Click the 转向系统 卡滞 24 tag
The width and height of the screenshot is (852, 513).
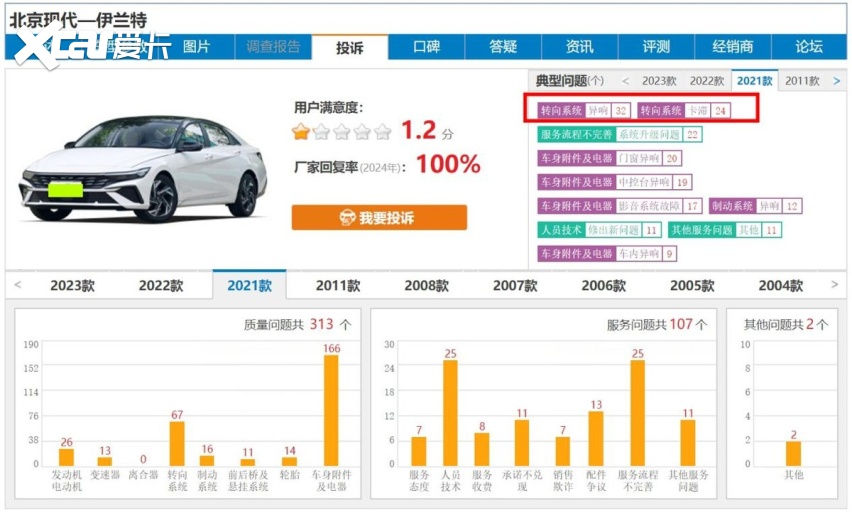coord(684,110)
